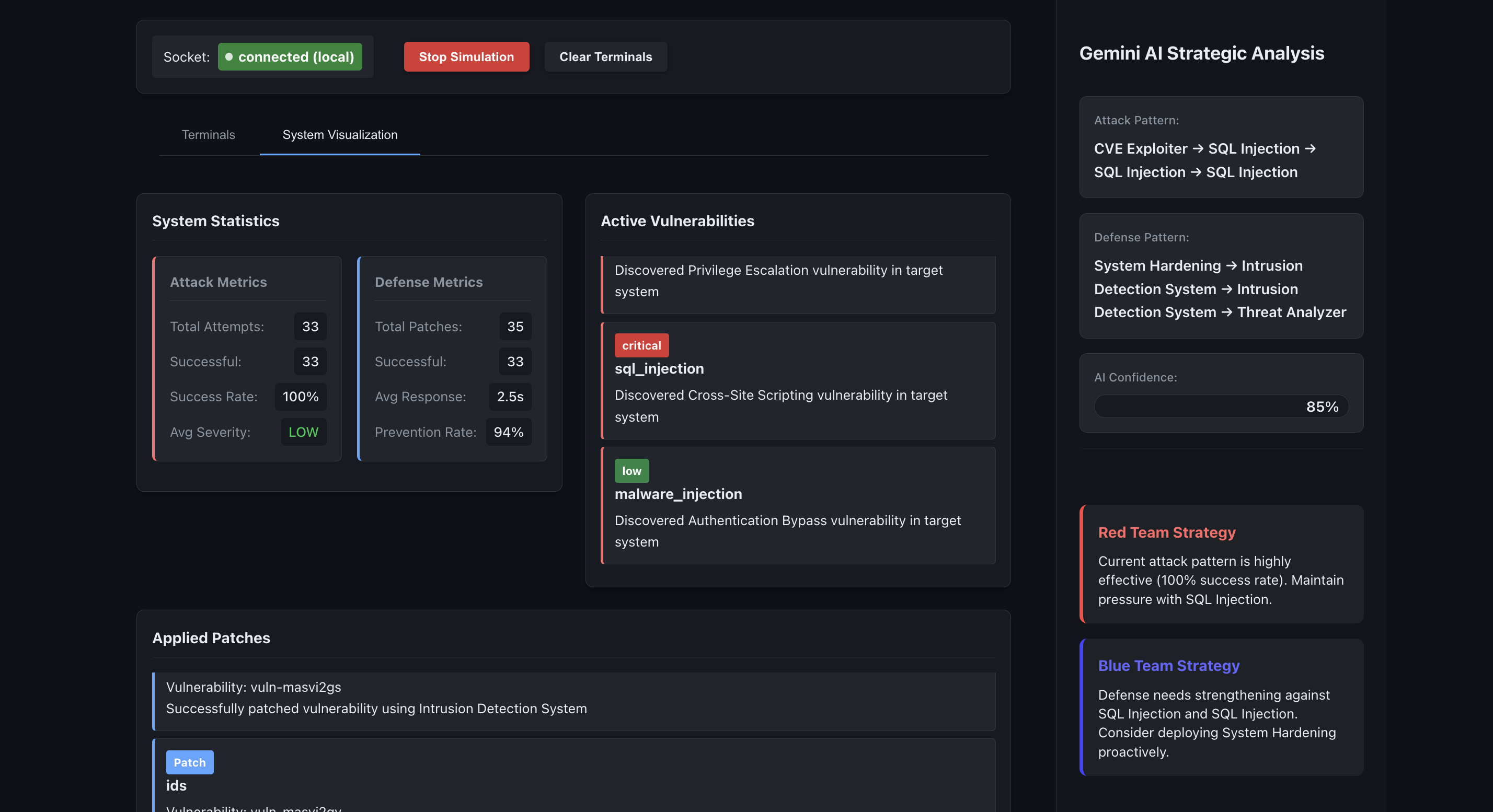Image resolution: width=1493 pixels, height=812 pixels.
Task: Click the 100% Success Rate value
Action: (x=300, y=397)
